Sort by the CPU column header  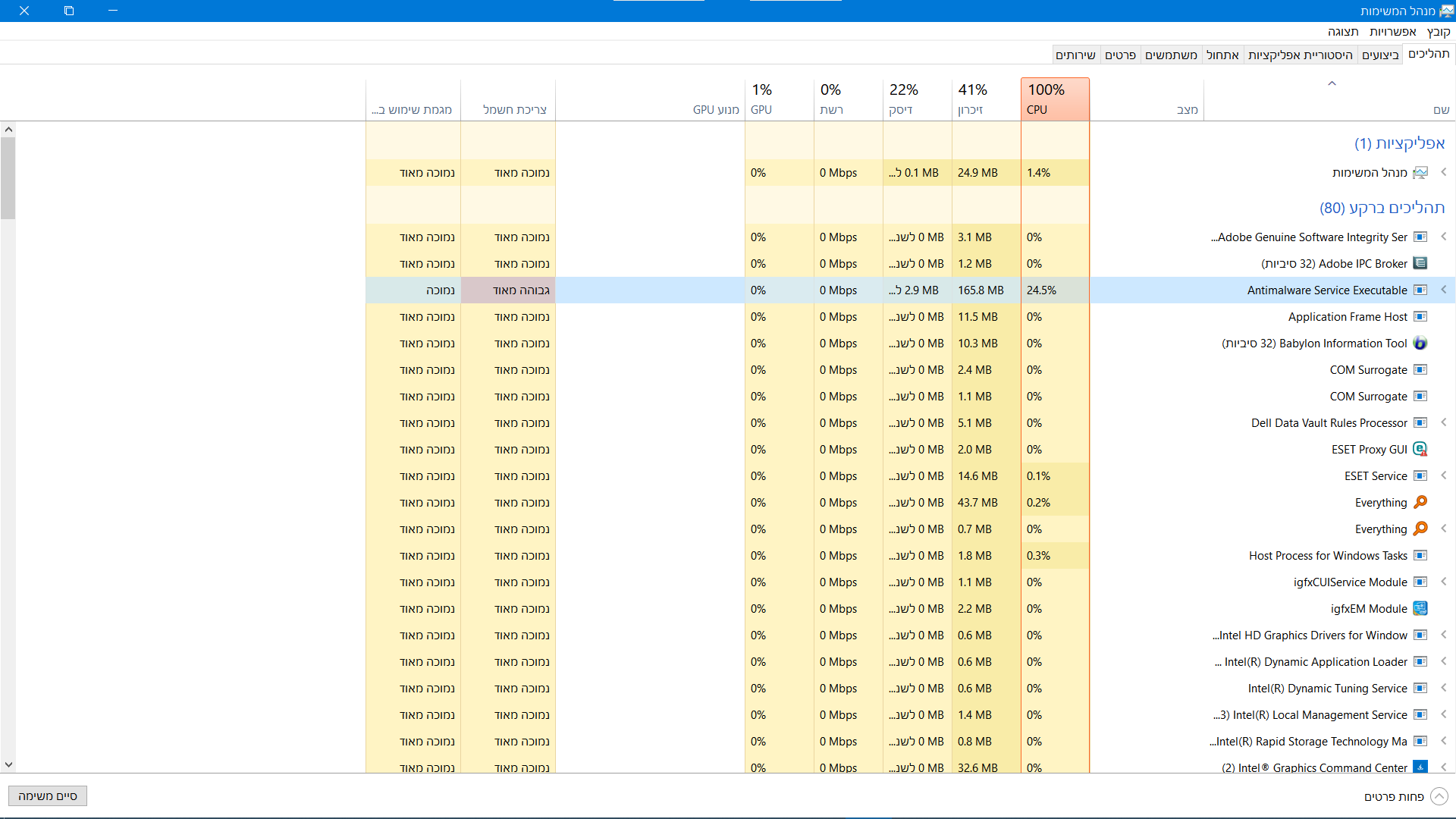(1055, 99)
